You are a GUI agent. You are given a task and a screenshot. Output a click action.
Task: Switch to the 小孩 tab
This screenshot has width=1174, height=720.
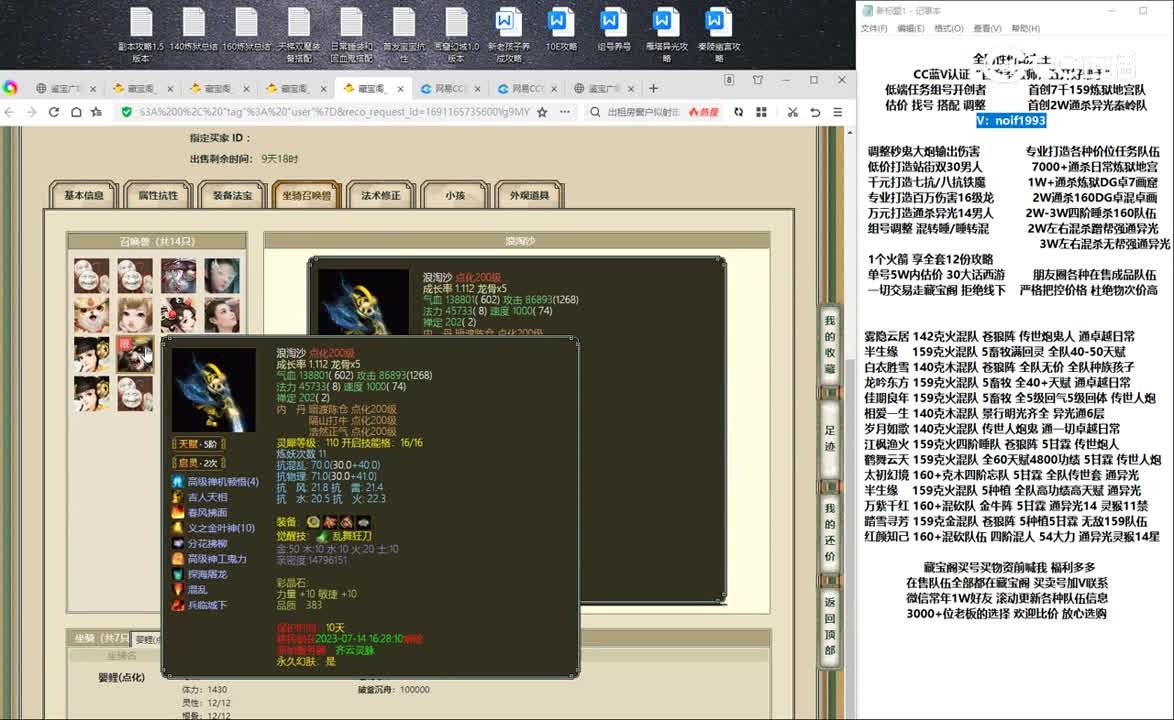455,195
